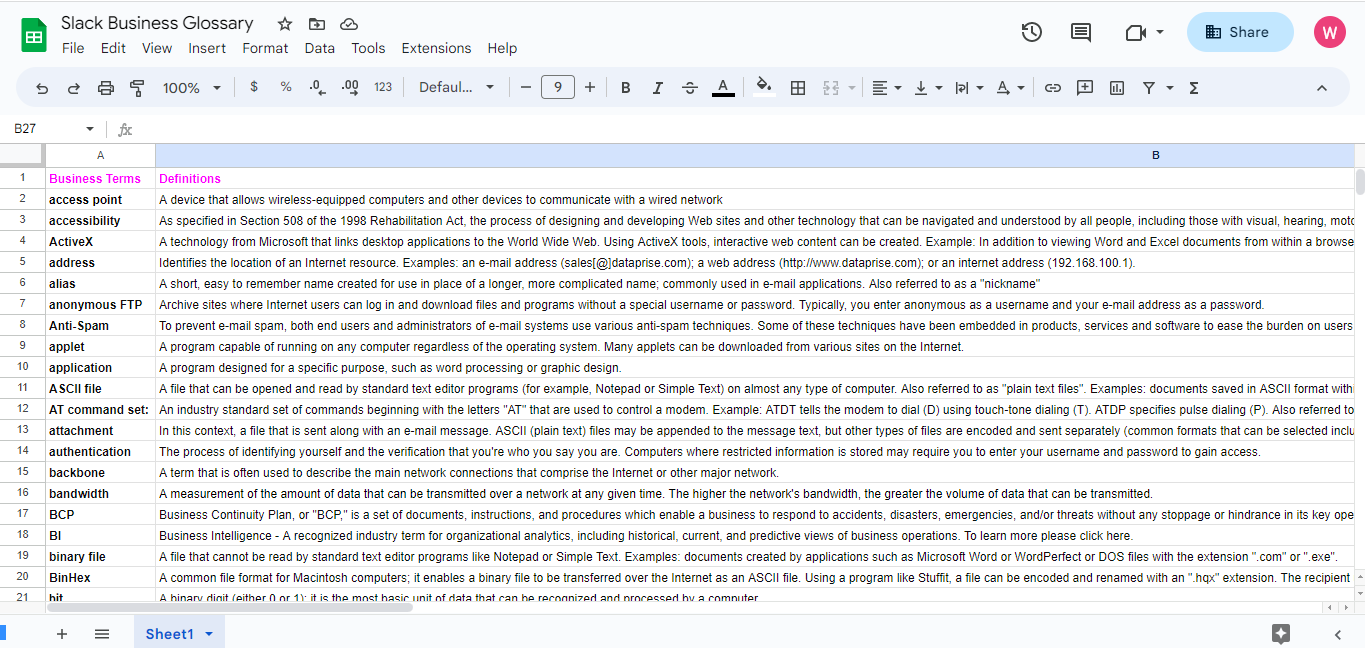Move document with the folder icon

pyautogui.click(x=317, y=23)
